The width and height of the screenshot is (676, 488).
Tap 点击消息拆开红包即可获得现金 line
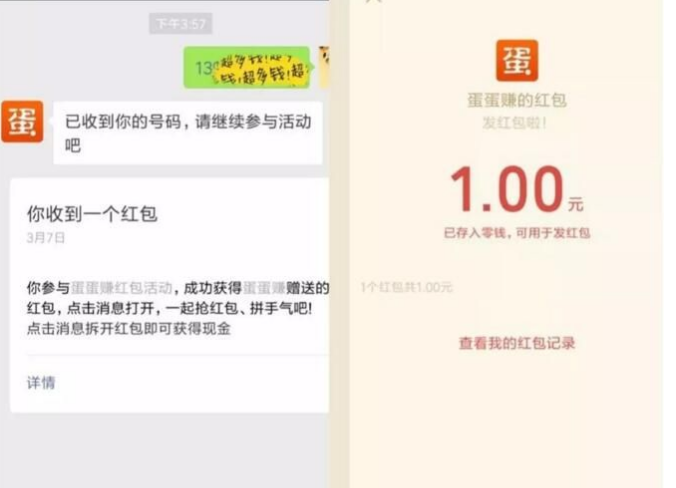129,328
